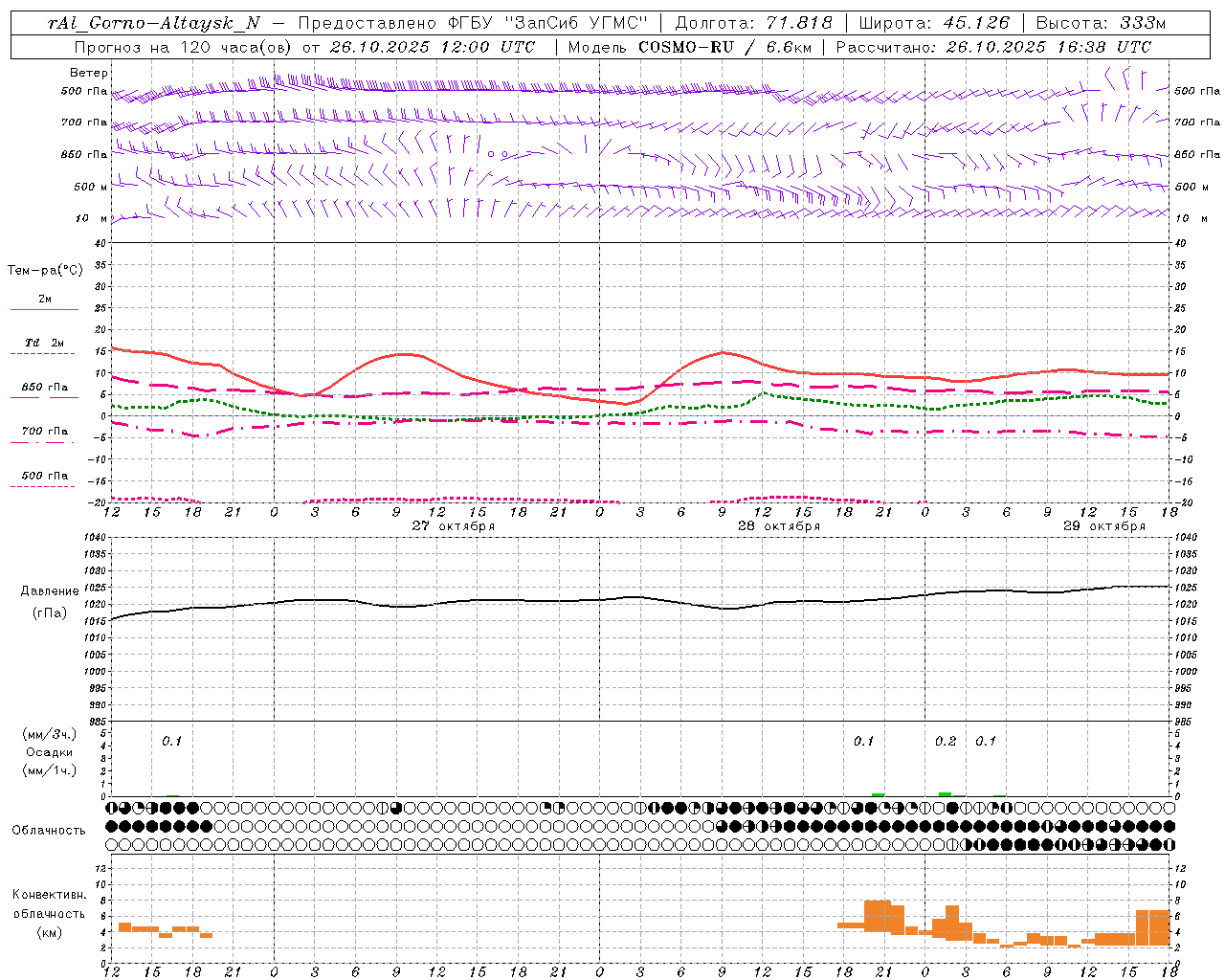Click the (км) convective height unit
Viewport: 1225px width, 980px height.
tap(50, 931)
